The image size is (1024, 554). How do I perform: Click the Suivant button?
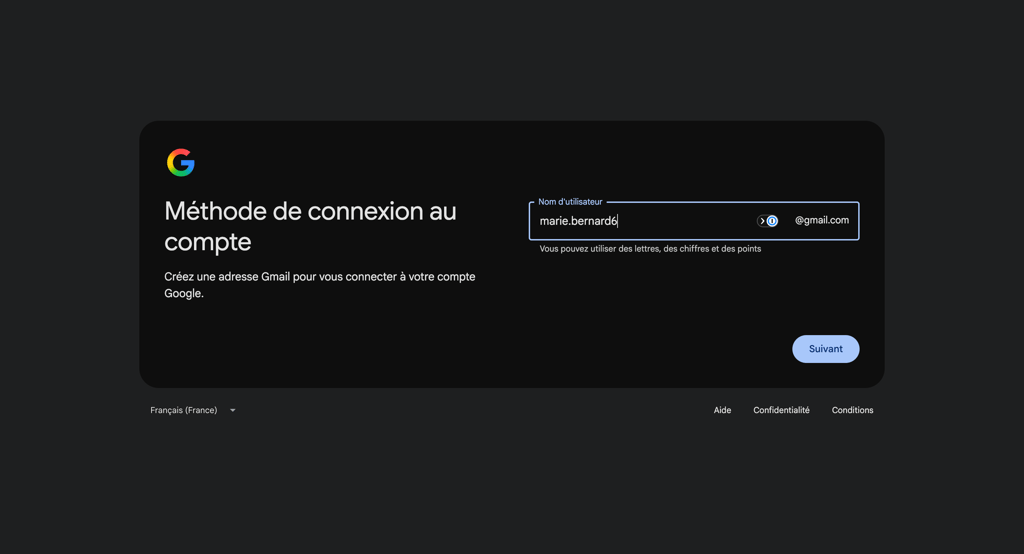[825, 349]
